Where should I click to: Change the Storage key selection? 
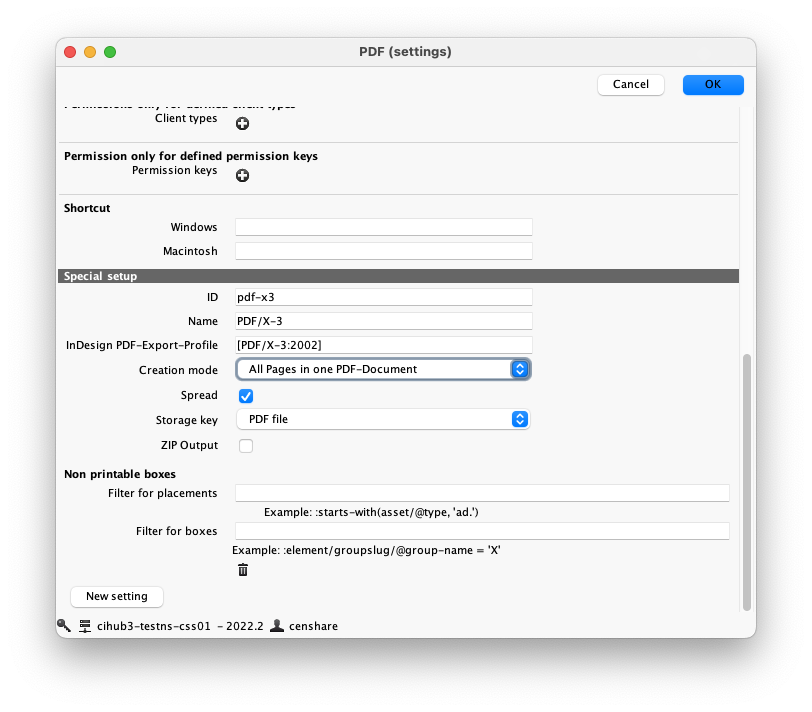click(383, 420)
